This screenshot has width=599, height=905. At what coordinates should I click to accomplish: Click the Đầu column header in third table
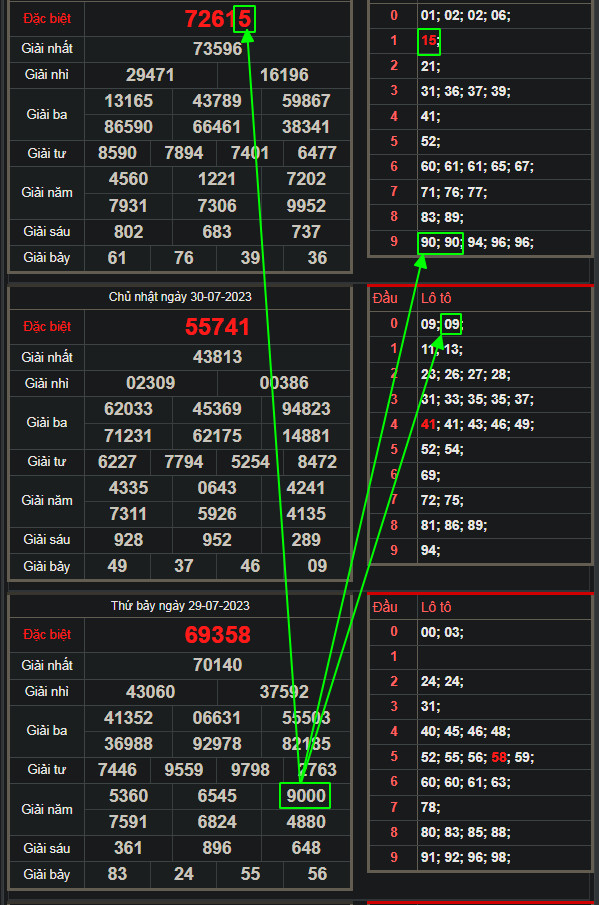pos(385,607)
